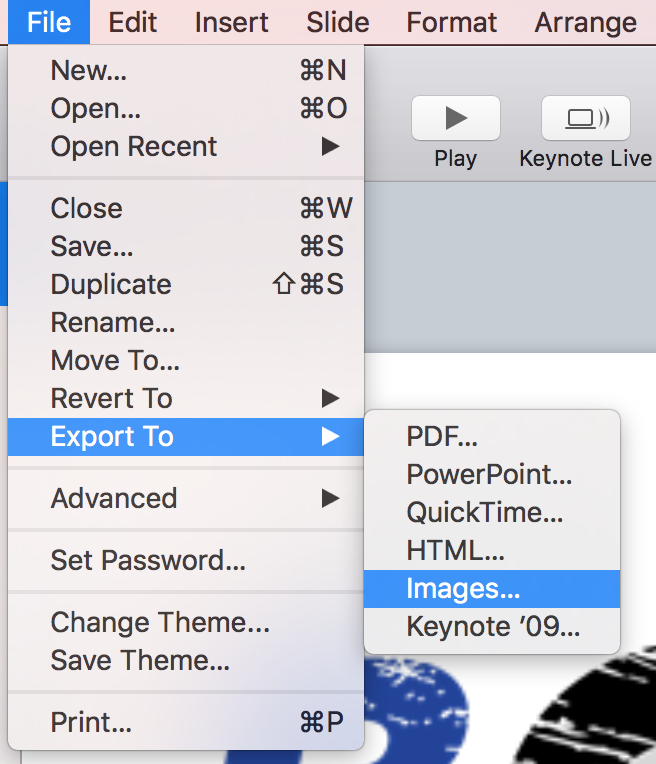Export presentation to PowerPoint…
Viewport: 656px width, 764px height.
click(492, 475)
